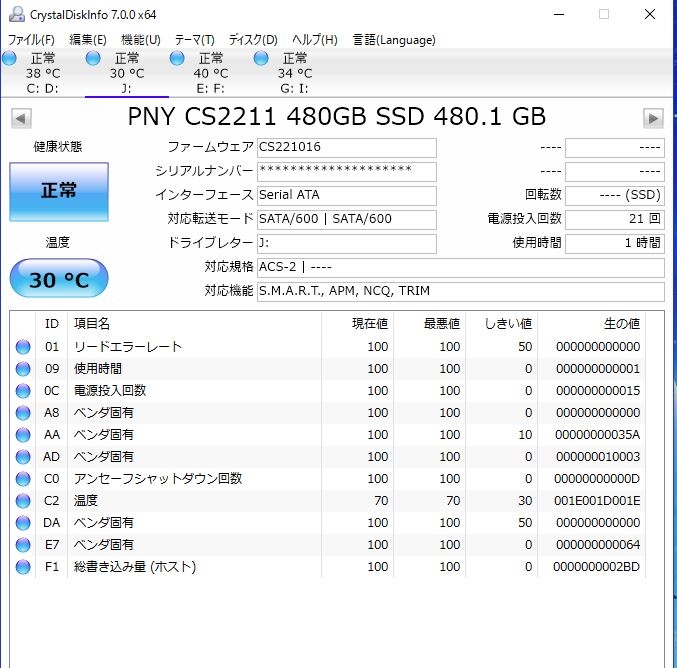Click raw value 0000000002BD
This screenshot has height=668, width=677.
pos(597,567)
